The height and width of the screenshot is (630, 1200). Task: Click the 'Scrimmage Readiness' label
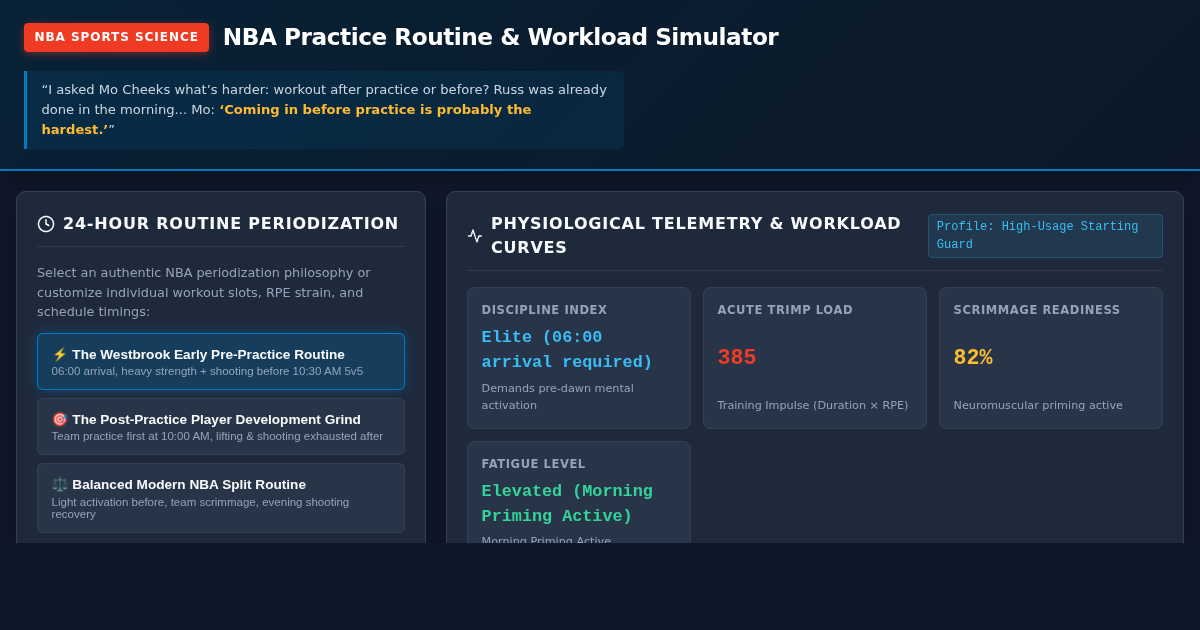point(1037,310)
